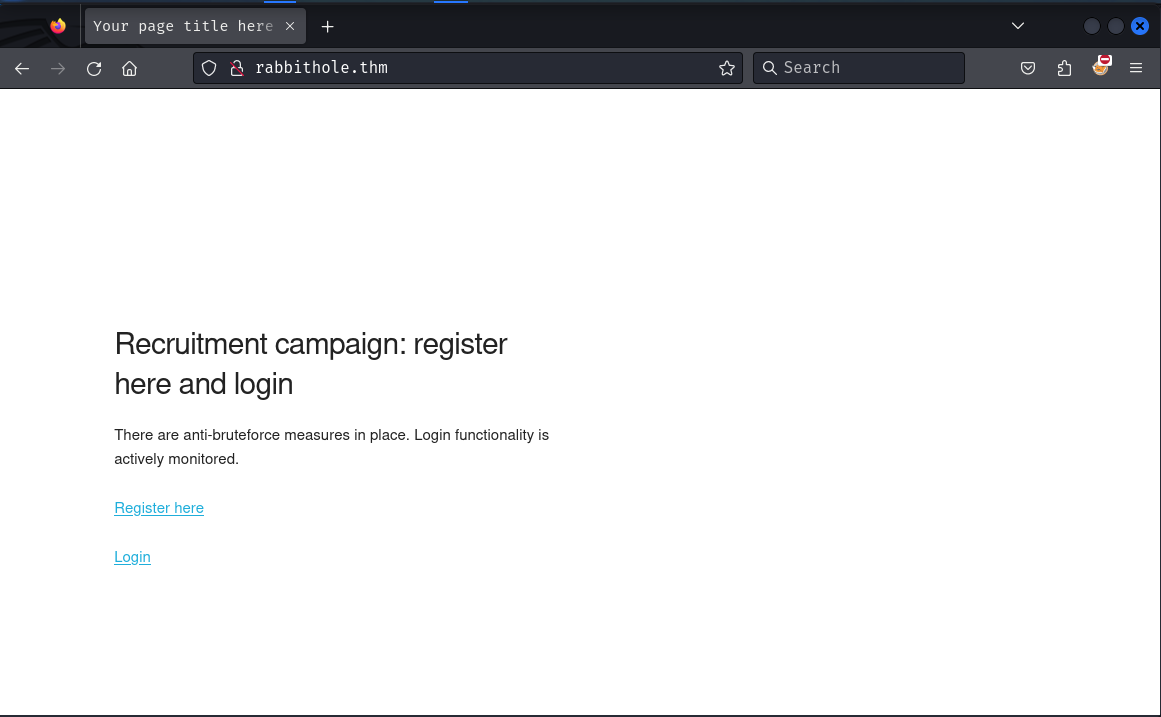Go back one page
1161x717 pixels.
pos(22,68)
